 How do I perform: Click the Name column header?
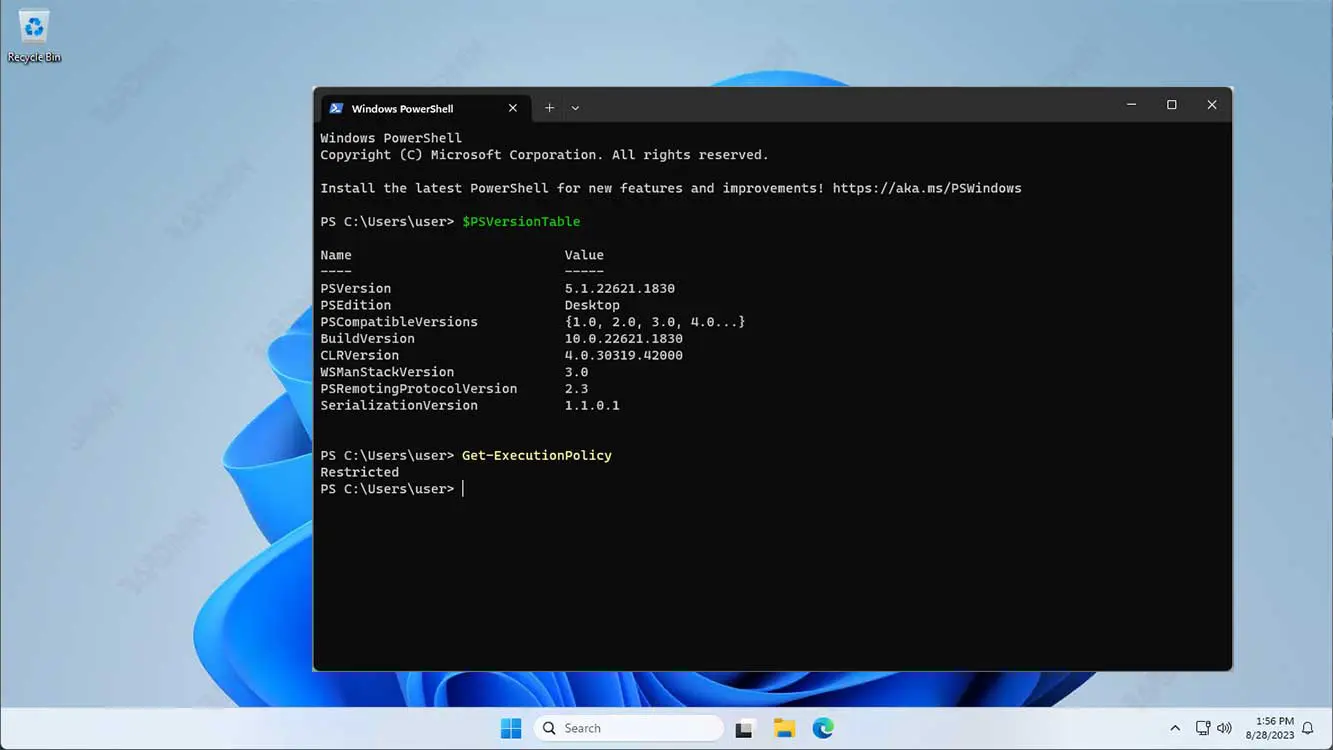click(336, 255)
